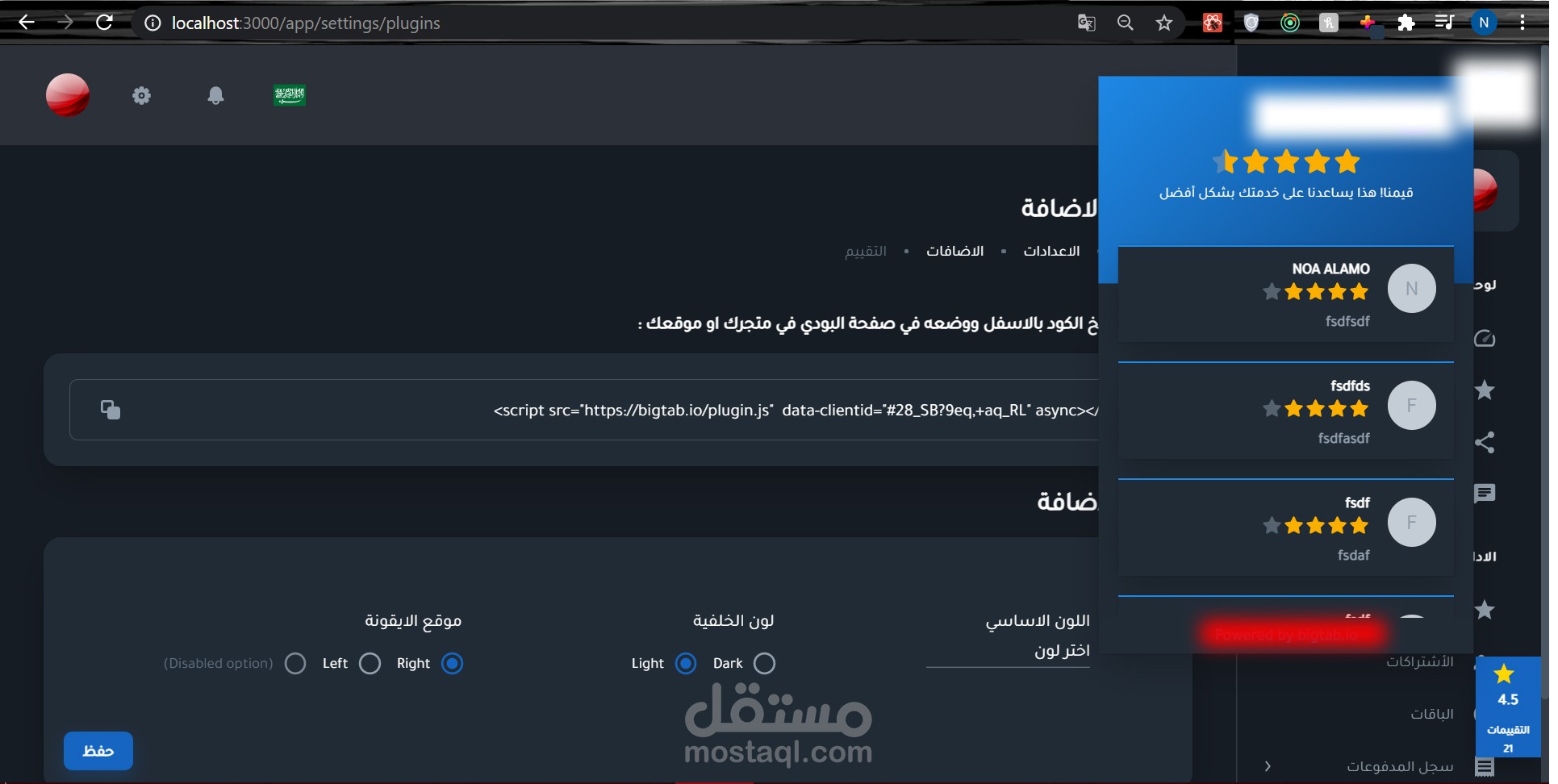Open the Chrome extensions puzzle menu
1558x784 pixels.
[1407, 22]
